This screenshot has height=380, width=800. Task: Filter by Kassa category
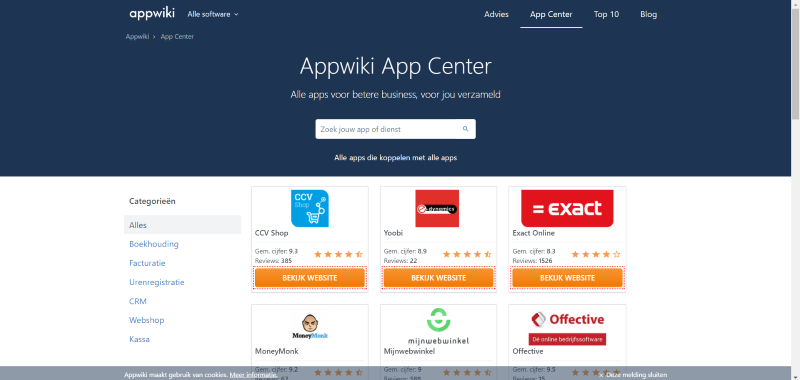coord(139,339)
